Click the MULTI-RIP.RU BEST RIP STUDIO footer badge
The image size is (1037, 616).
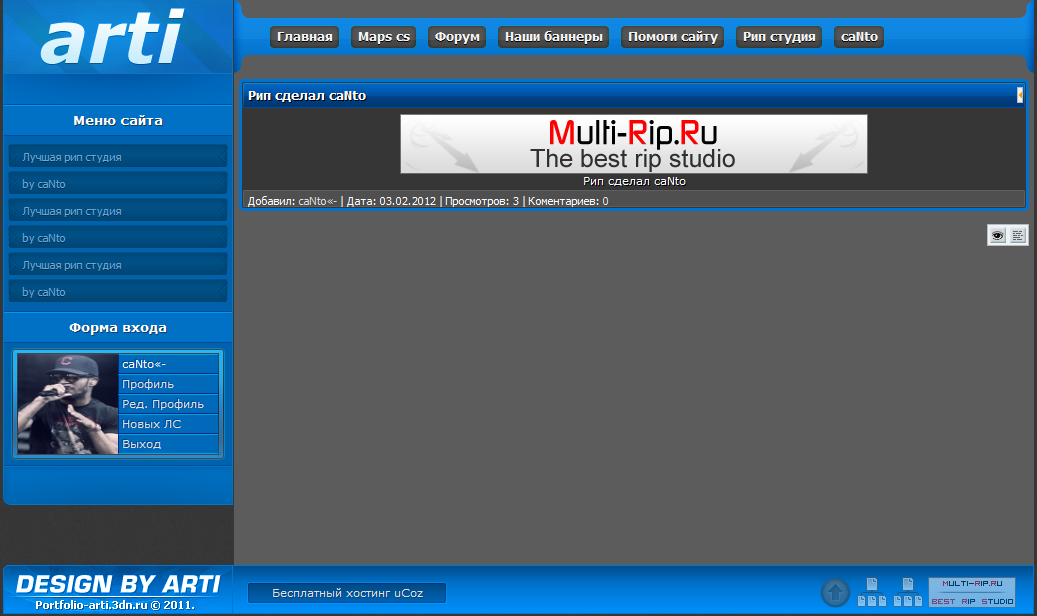pyautogui.click(x=972, y=592)
